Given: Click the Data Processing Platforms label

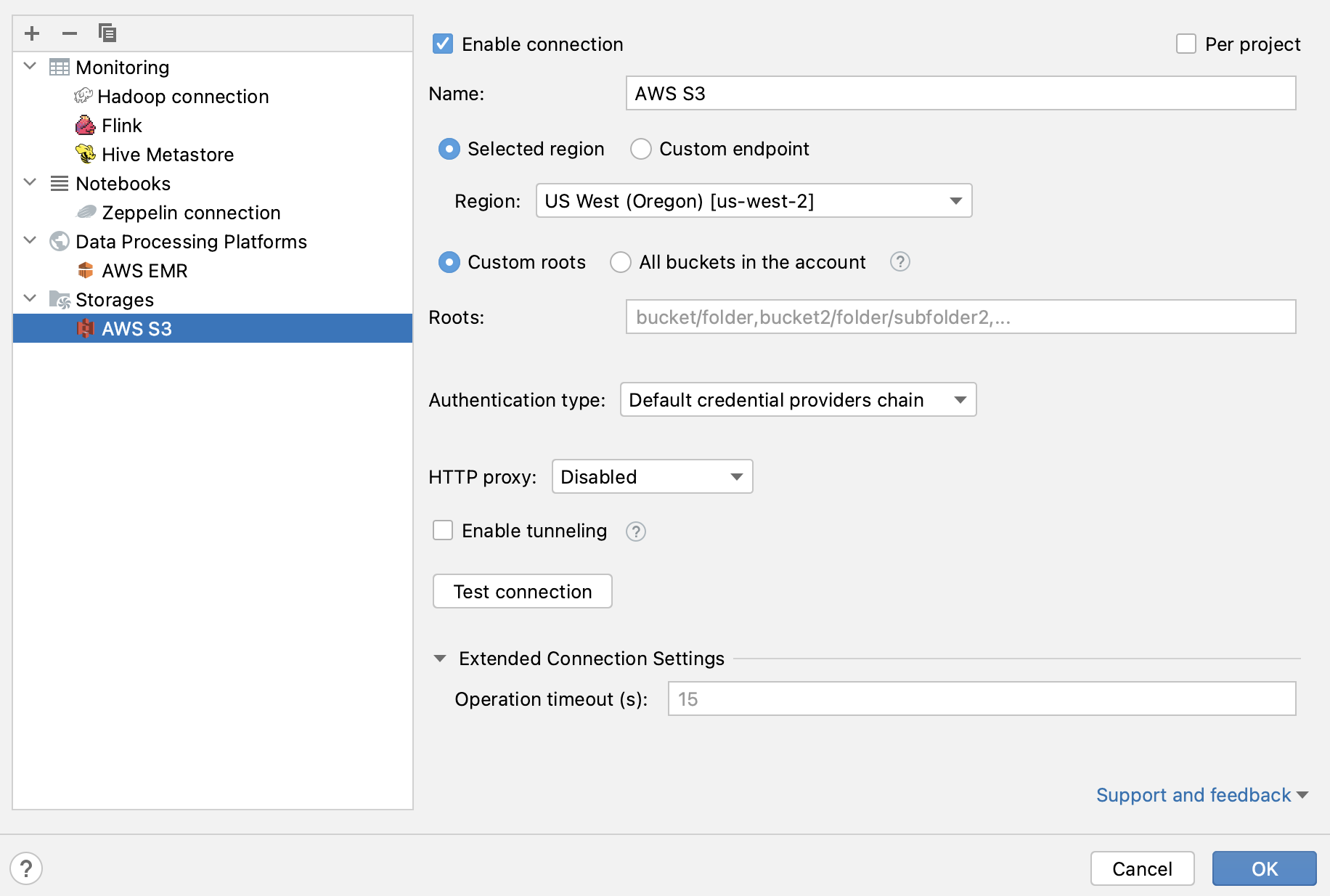Looking at the screenshot, I should pos(192,242).
